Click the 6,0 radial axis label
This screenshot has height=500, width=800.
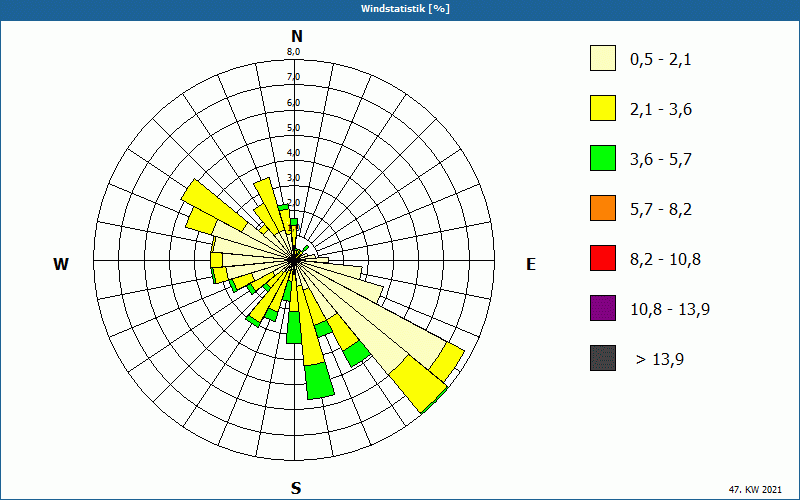pyautogui.click(x=293, y=103)
